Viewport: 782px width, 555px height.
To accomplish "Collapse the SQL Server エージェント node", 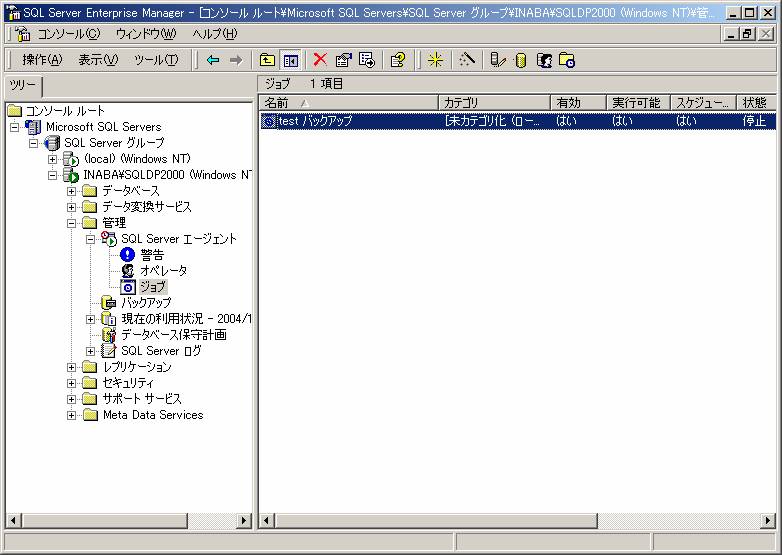I will coord(90,239).
